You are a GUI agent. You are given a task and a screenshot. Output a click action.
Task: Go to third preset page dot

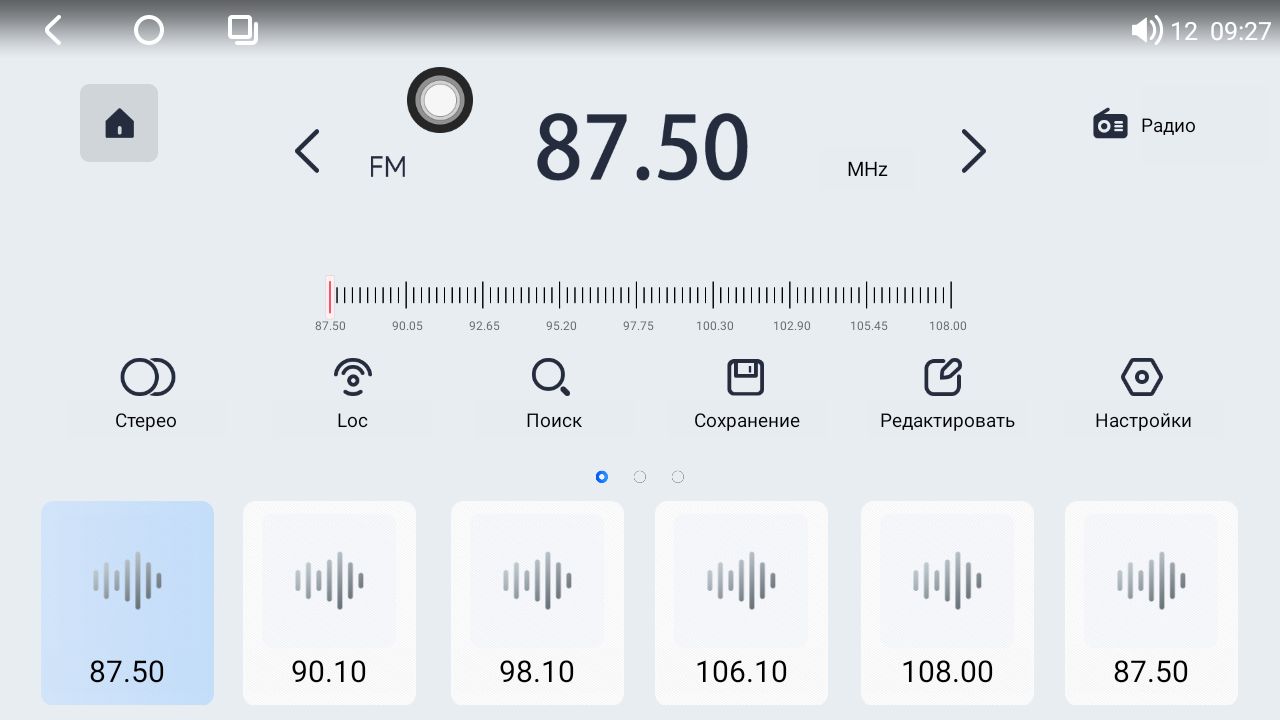pos(678,477)
